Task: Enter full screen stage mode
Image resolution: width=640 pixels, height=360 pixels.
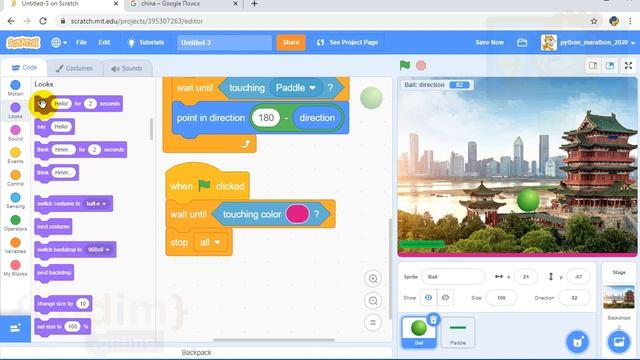Action: pos(629,65)
